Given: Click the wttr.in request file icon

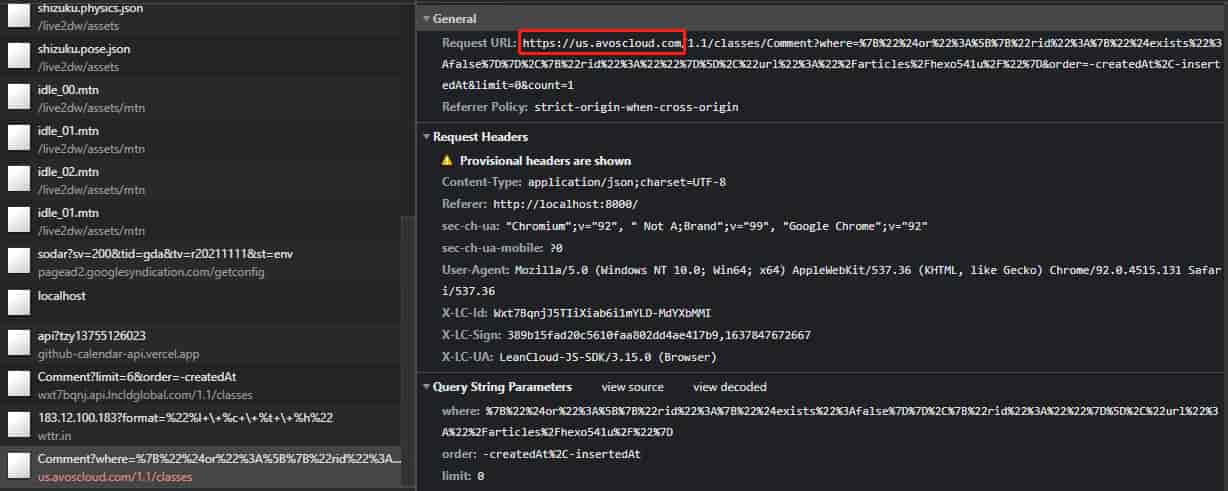Looking at the screenshot, I should (20, 426).
